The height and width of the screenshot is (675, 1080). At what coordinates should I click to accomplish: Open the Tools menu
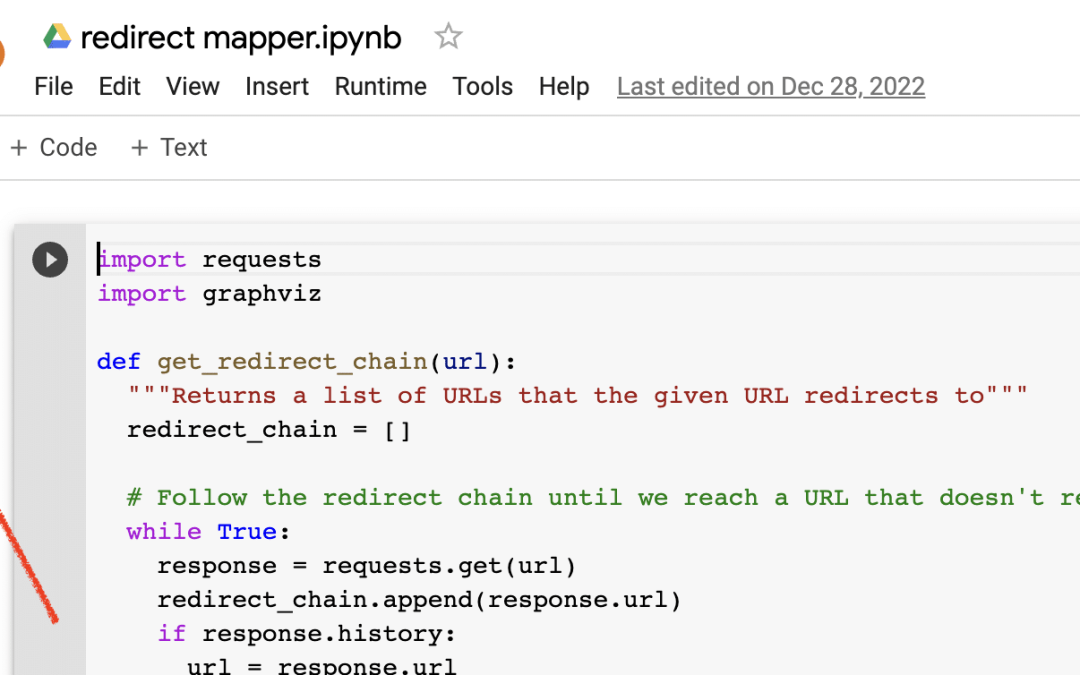pyautogui.click(x=483, y=87)
